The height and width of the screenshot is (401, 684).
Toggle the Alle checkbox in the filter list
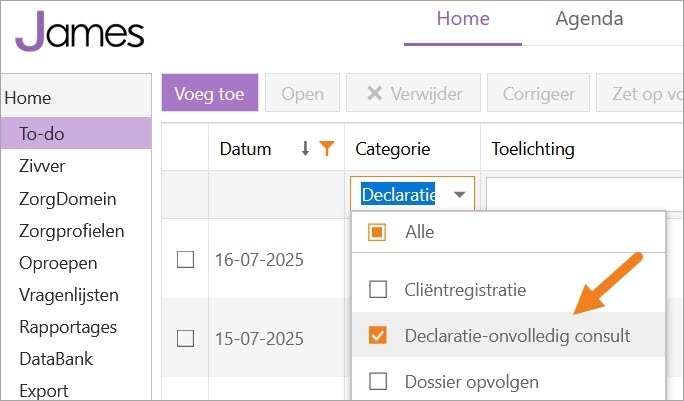tap(378, 232)
